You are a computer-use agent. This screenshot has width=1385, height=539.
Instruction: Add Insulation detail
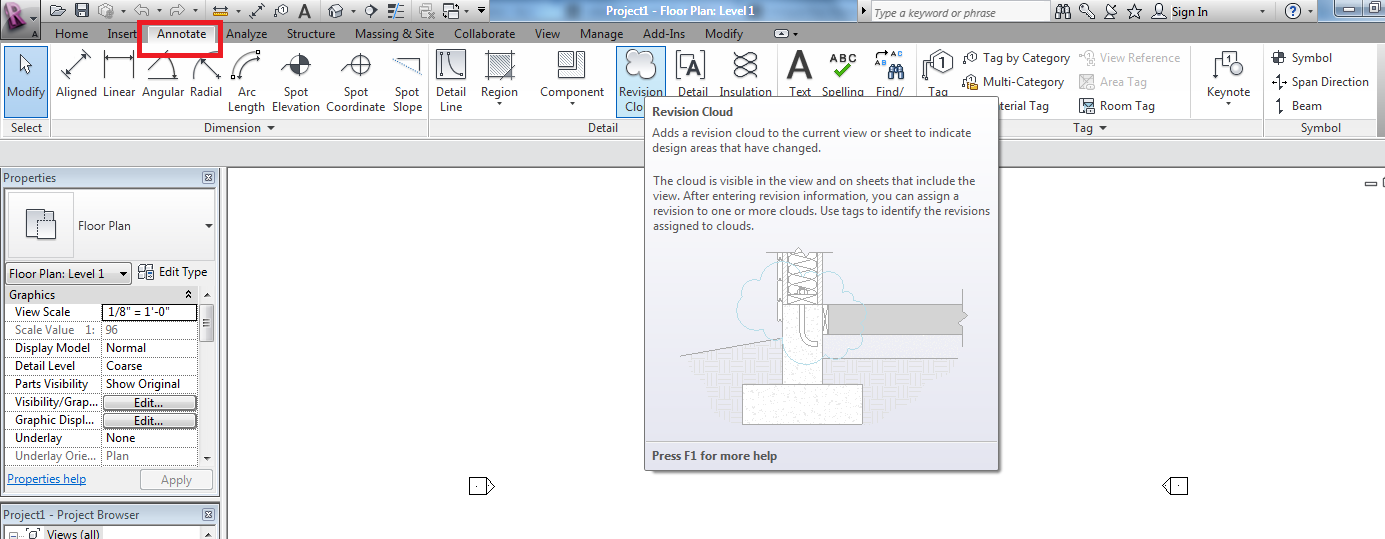(746, 73)
